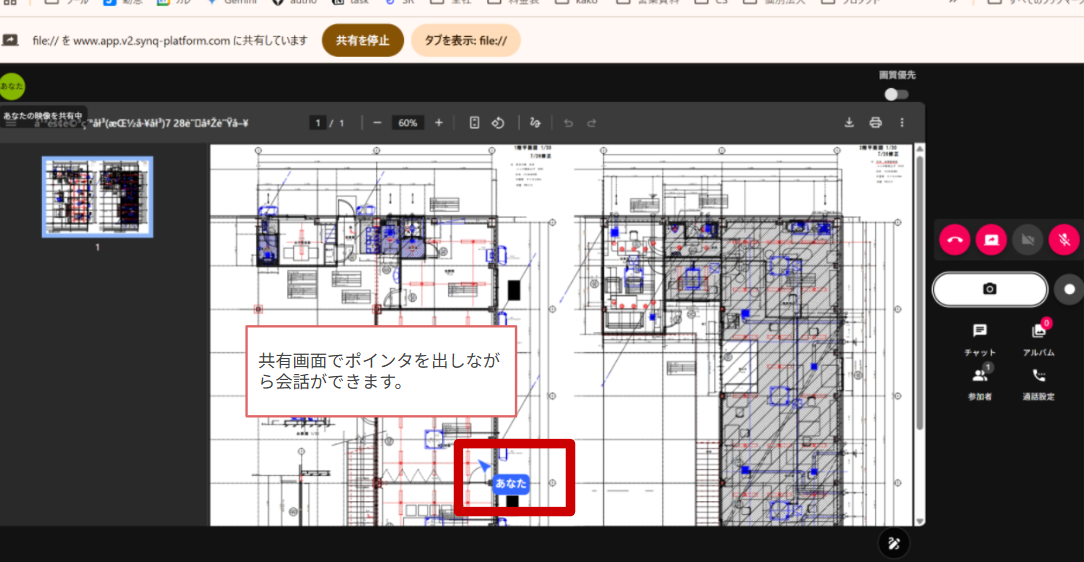
Task: Click the 共有を停止 button
Action: (x=363, y=41)
